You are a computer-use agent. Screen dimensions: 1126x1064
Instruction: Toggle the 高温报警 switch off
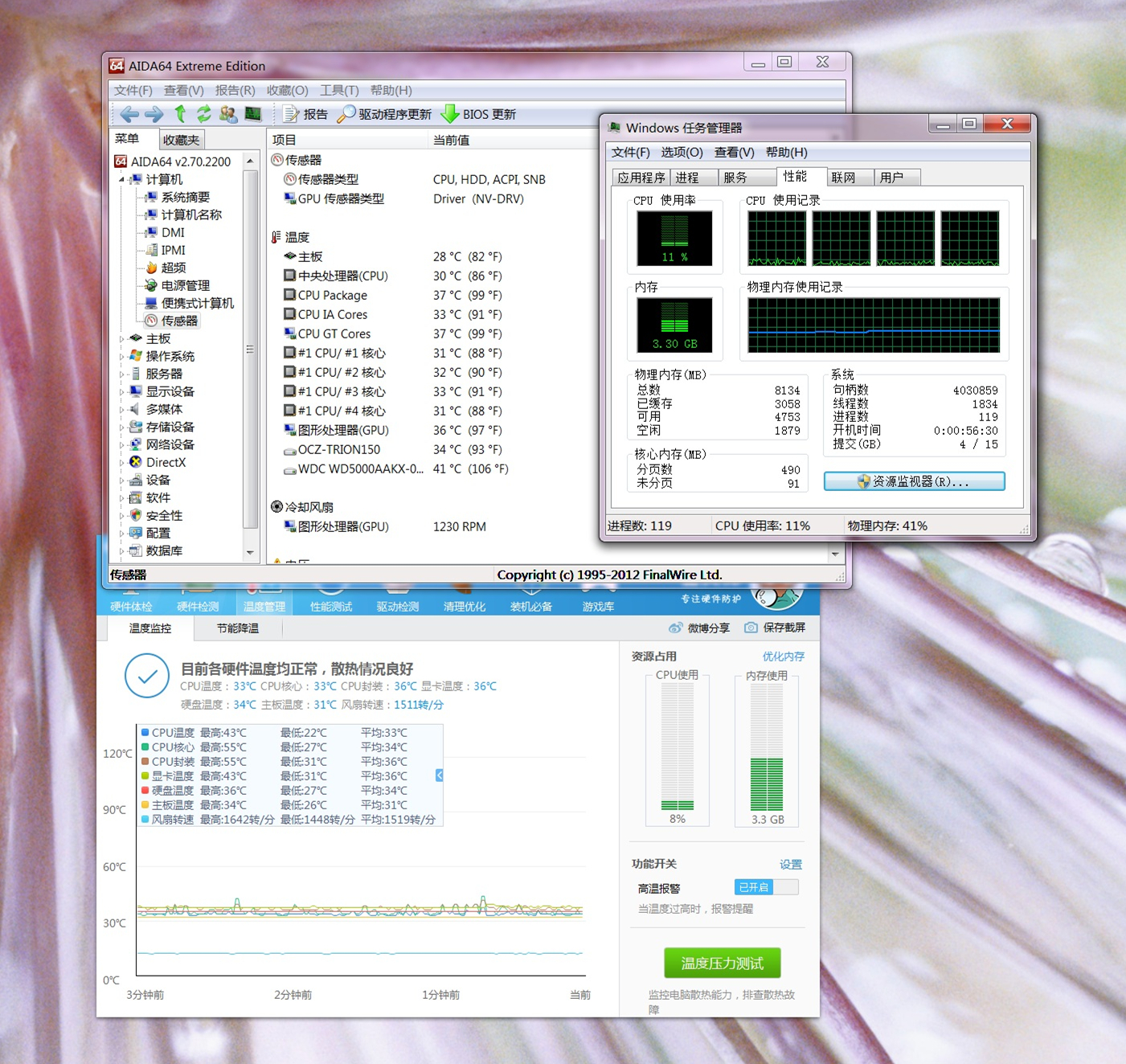[x=766, y=886]
